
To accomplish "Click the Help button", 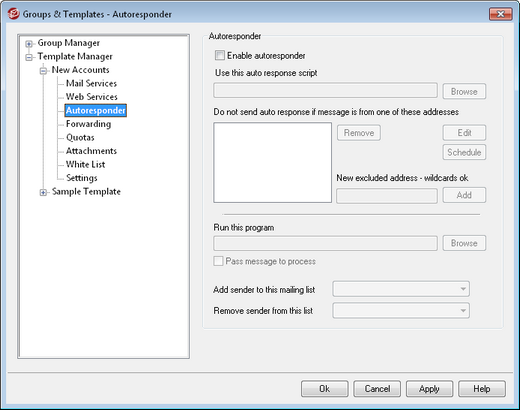I will click(x=482, y=389).
